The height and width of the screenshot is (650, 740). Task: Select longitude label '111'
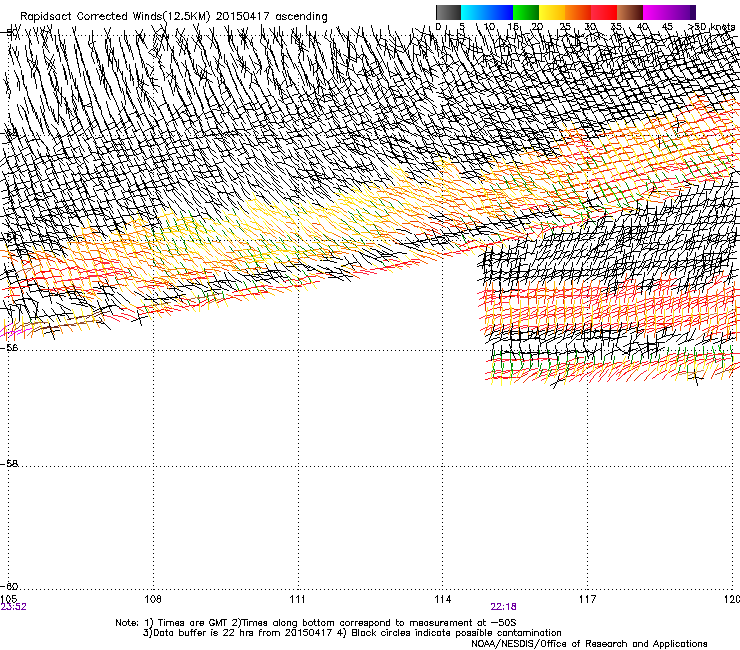[297, 599]
